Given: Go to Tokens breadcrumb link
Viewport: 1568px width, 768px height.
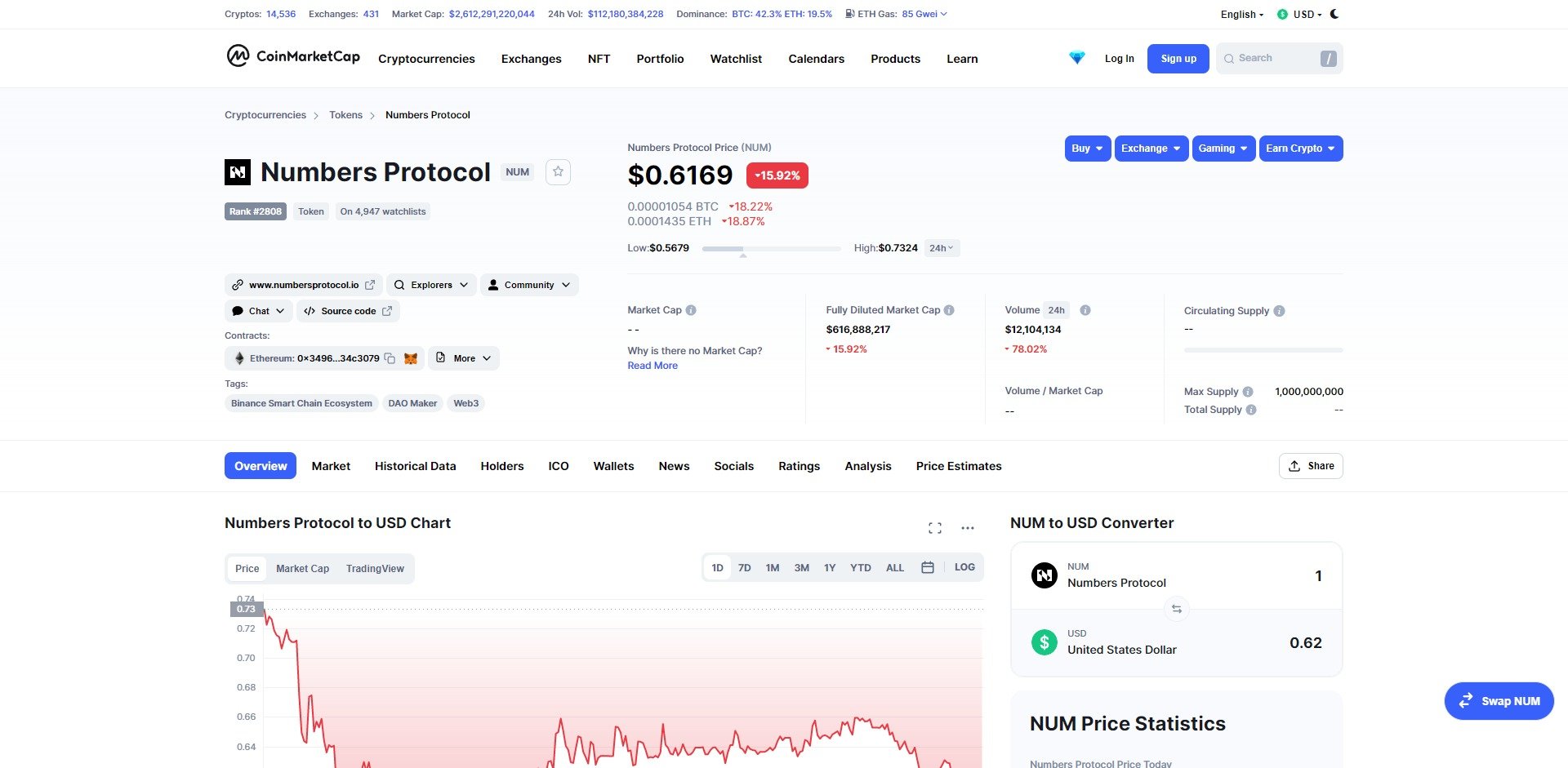Looking at the screenshot, I should tap(345, 115).
